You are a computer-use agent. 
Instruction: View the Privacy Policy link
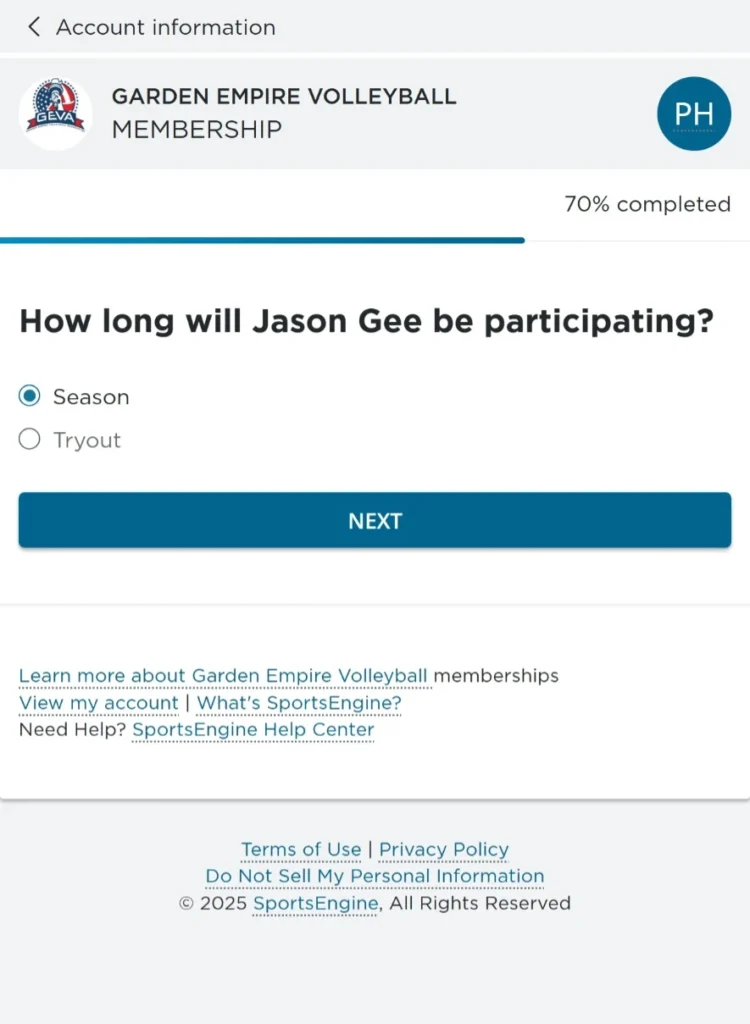pyautogui.click(x=444, y=850)
